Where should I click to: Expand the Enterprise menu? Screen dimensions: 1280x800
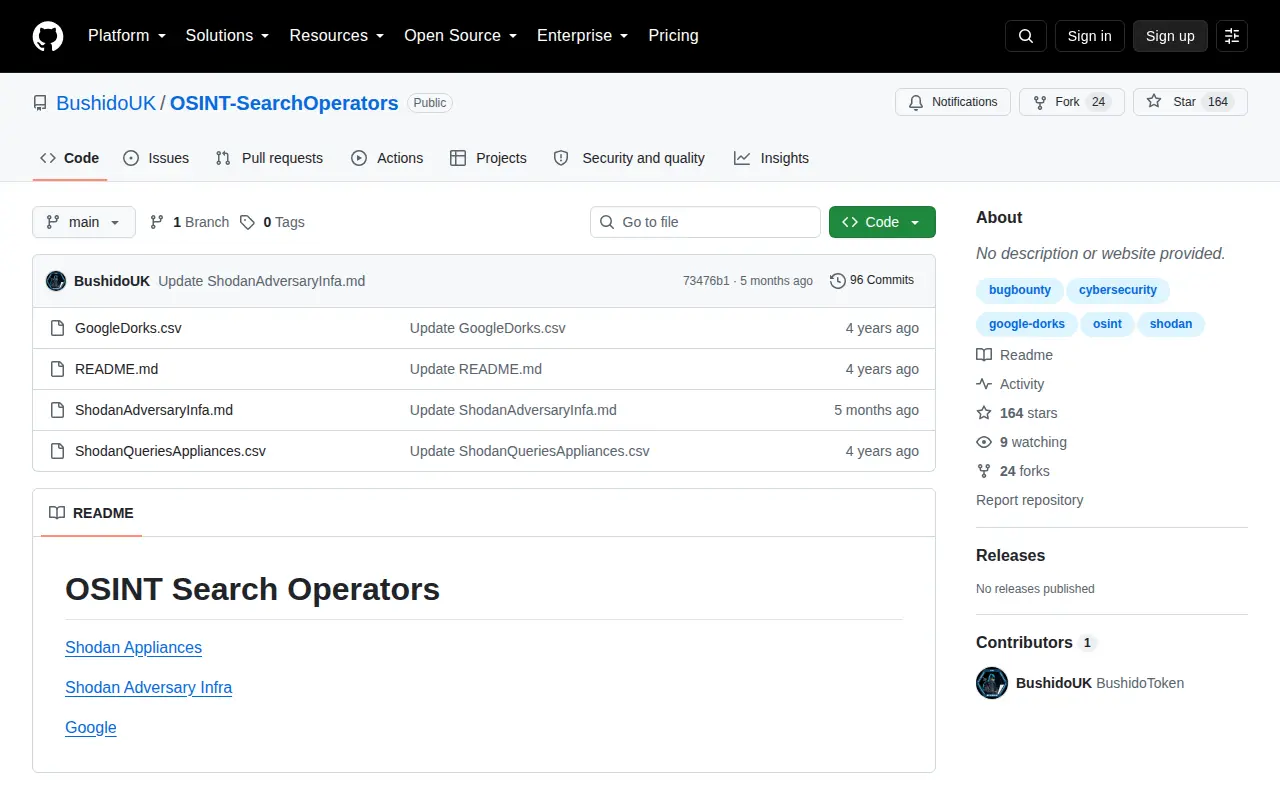(x=583, y=36)
